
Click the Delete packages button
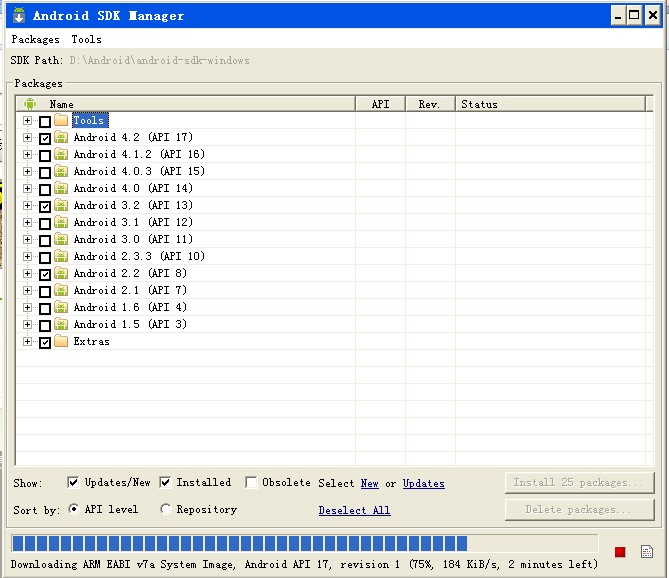point(579,509)
